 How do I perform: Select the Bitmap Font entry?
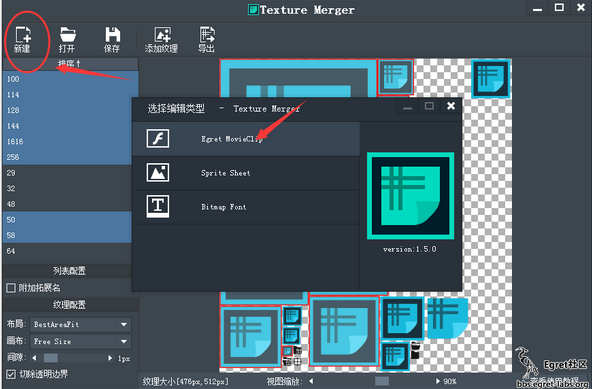coord(246,207)
